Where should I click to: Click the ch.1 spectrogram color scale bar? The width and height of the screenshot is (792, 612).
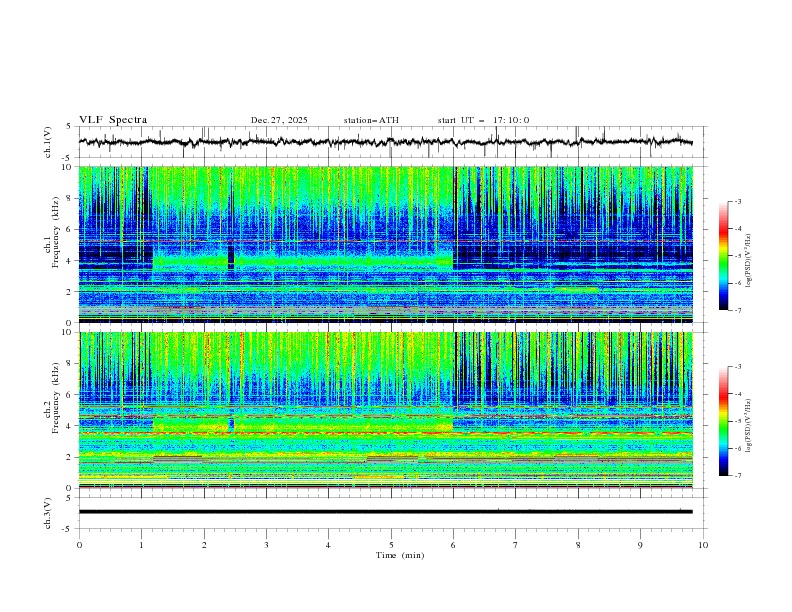724,256
